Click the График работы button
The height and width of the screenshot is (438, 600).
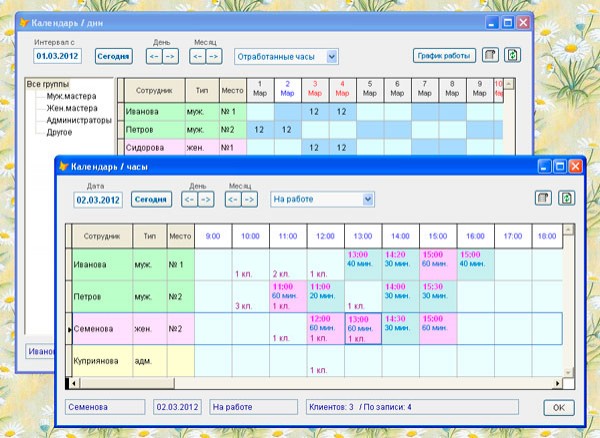pyautogui.click(x=443, y=56)
